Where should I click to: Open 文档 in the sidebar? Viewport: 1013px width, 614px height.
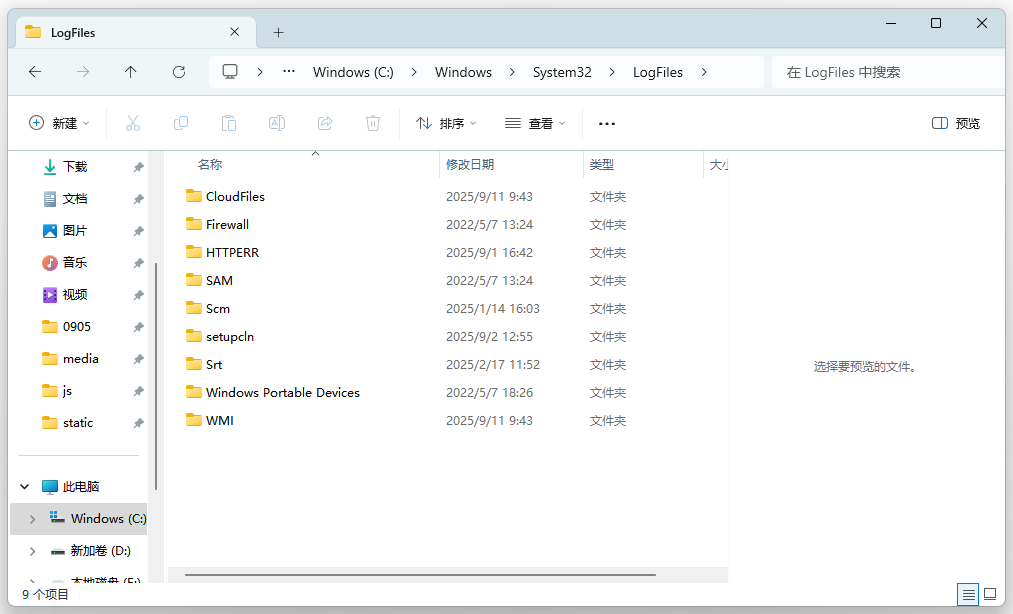pos(75,198)
